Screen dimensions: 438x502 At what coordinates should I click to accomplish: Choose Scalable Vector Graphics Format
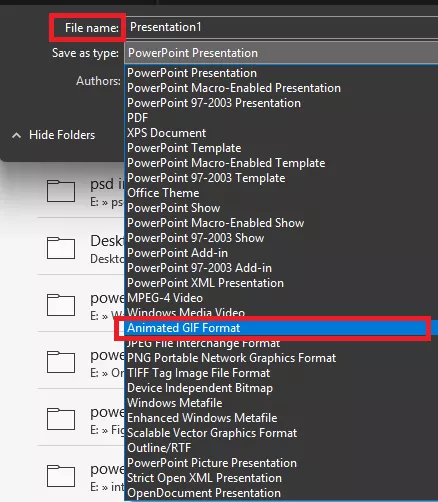tap(212, 433)
